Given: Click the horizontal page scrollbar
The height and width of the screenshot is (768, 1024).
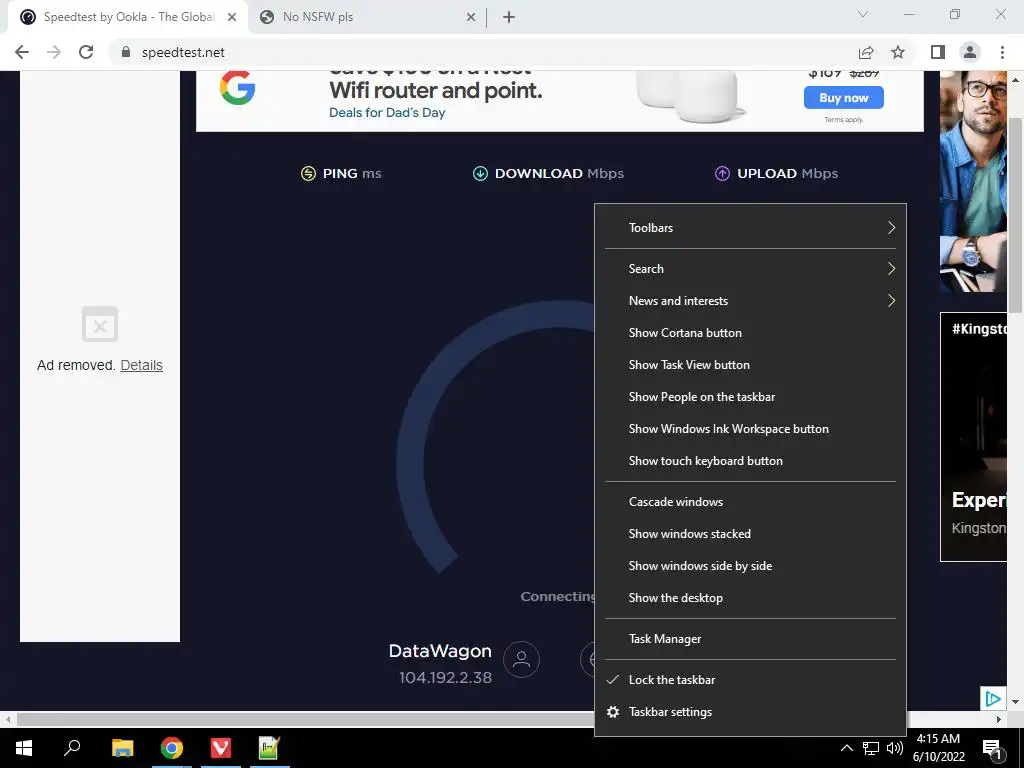Looking at the screenshot, I should tap(304, 719).
